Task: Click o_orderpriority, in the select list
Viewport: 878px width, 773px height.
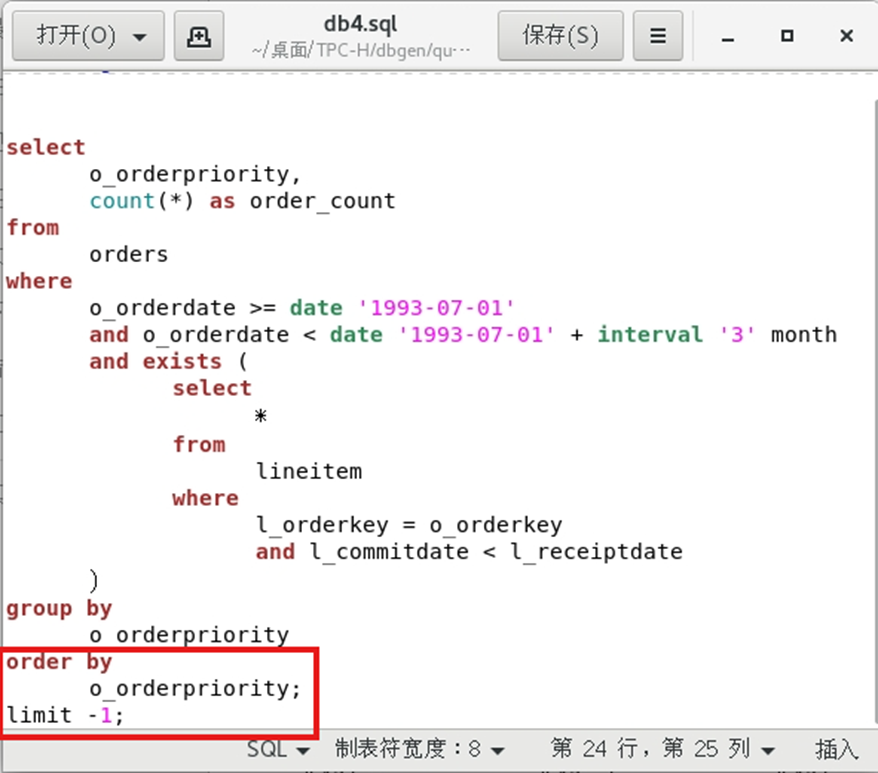Action: click(x=195, y=174)
